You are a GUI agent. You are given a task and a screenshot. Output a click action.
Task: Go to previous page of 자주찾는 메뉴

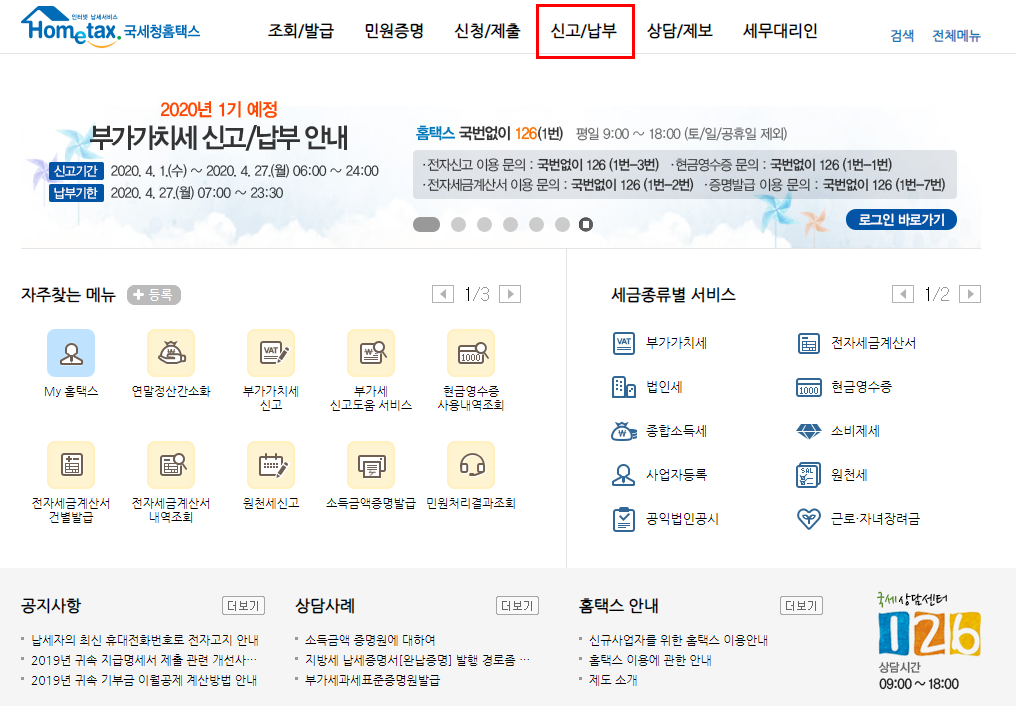point(443,294)
